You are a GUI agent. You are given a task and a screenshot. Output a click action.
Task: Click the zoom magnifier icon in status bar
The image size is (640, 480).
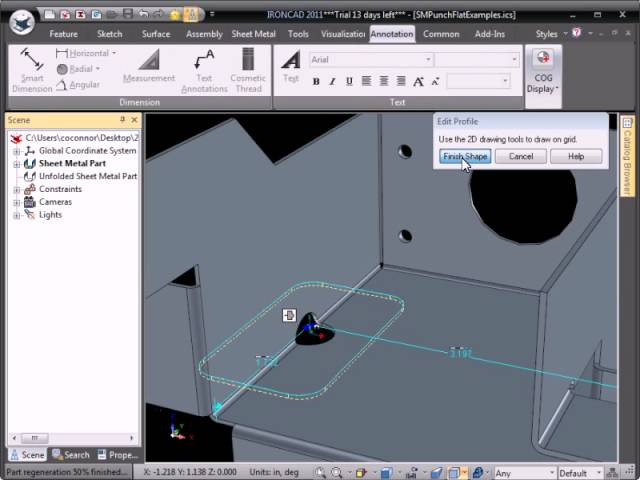(x=320, y=473)
